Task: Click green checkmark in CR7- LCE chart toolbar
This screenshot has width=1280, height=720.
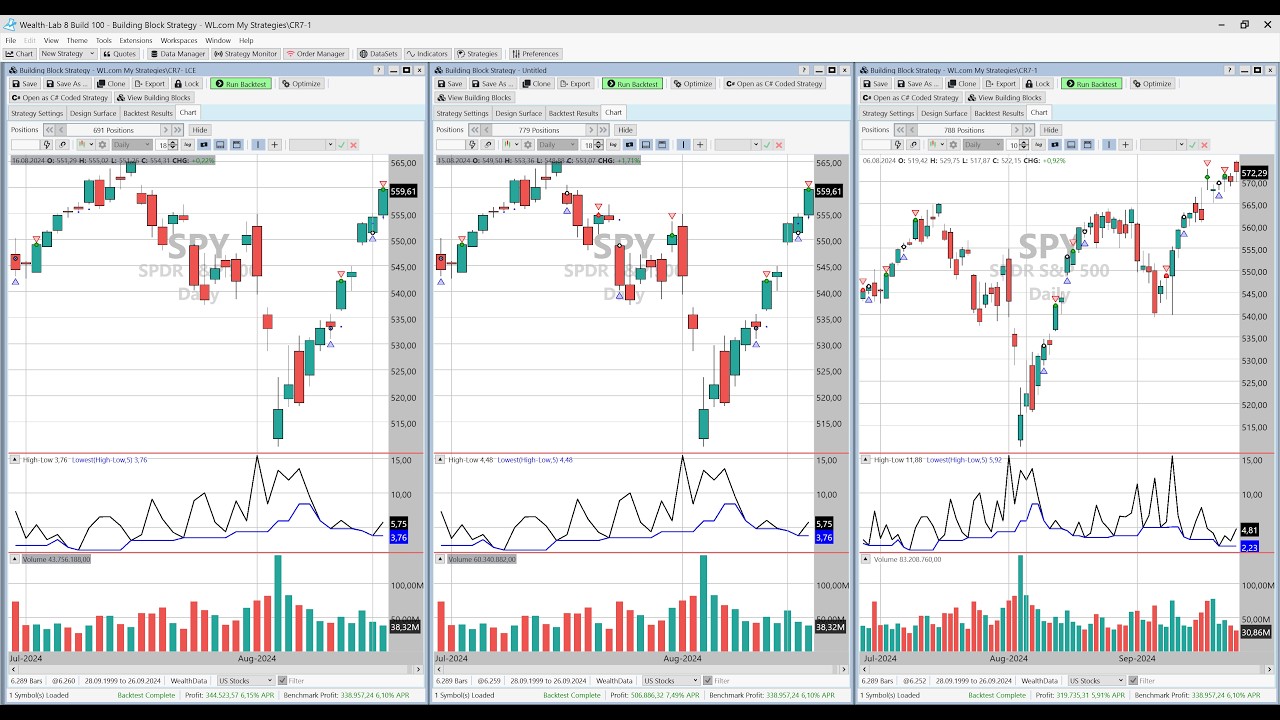Action: tap(341, 145)
